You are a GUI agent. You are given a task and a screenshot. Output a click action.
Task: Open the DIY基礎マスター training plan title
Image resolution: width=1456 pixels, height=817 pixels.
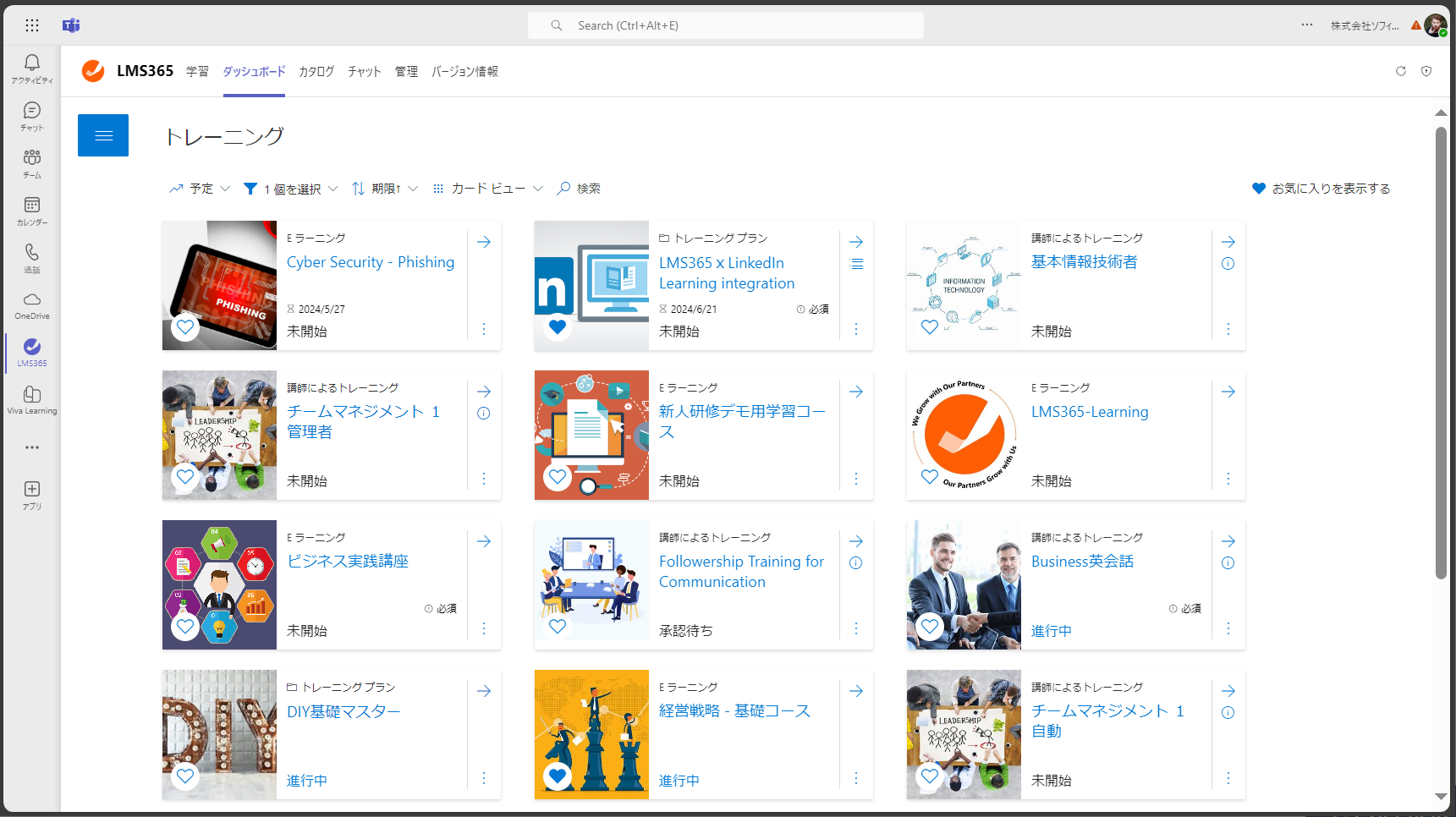[343, 711]
